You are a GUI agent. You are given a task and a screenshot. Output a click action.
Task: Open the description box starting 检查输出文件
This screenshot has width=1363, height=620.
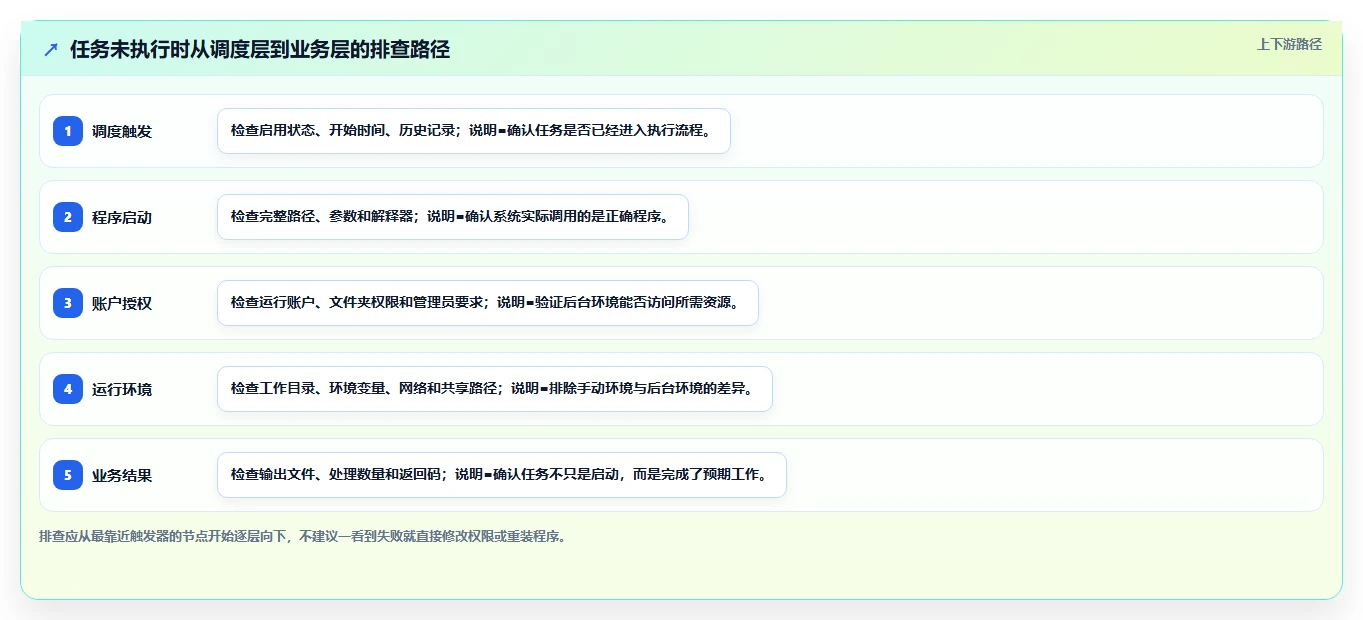[502, 475]
